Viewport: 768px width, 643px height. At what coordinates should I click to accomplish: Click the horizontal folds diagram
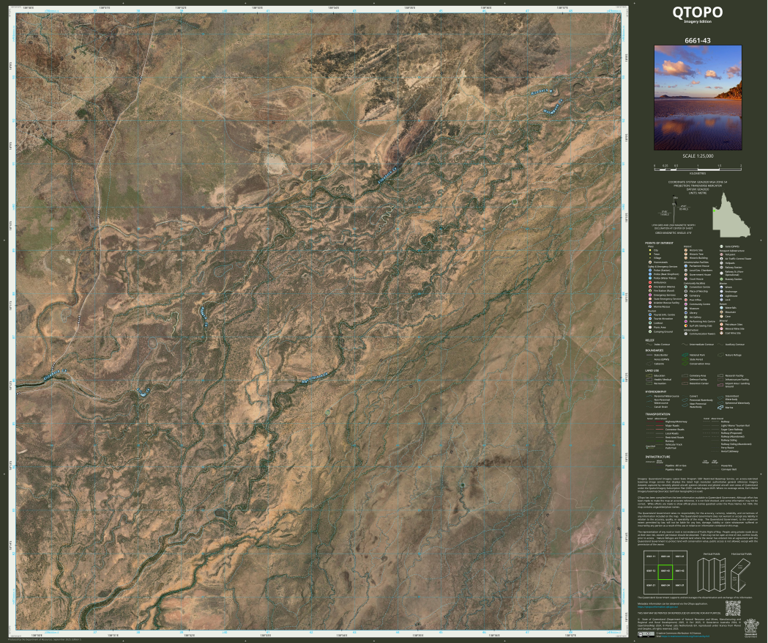pos(740,575)
